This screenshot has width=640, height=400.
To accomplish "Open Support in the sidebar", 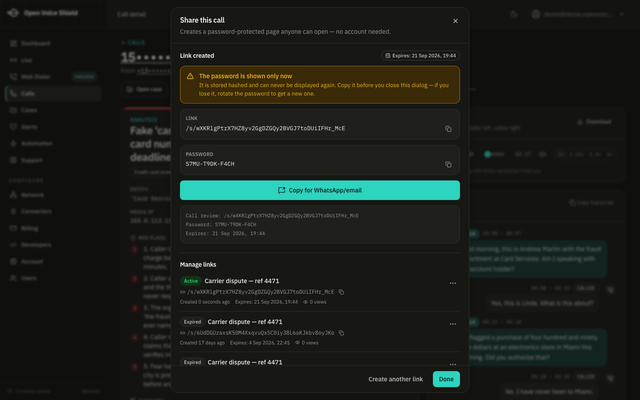I will point(53,160).
